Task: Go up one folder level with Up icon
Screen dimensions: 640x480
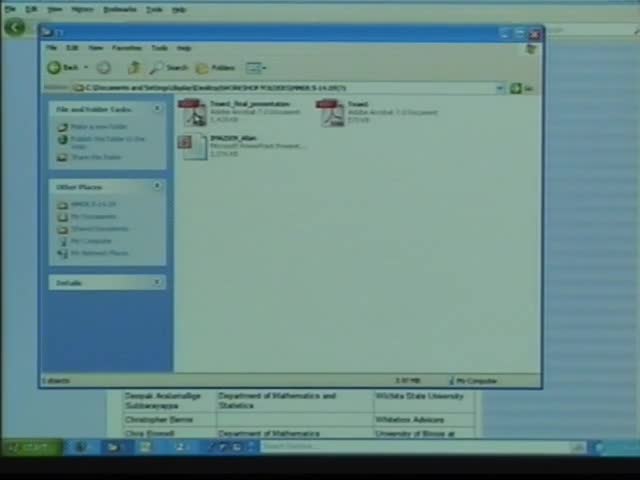Action: (x=134, y=67)
